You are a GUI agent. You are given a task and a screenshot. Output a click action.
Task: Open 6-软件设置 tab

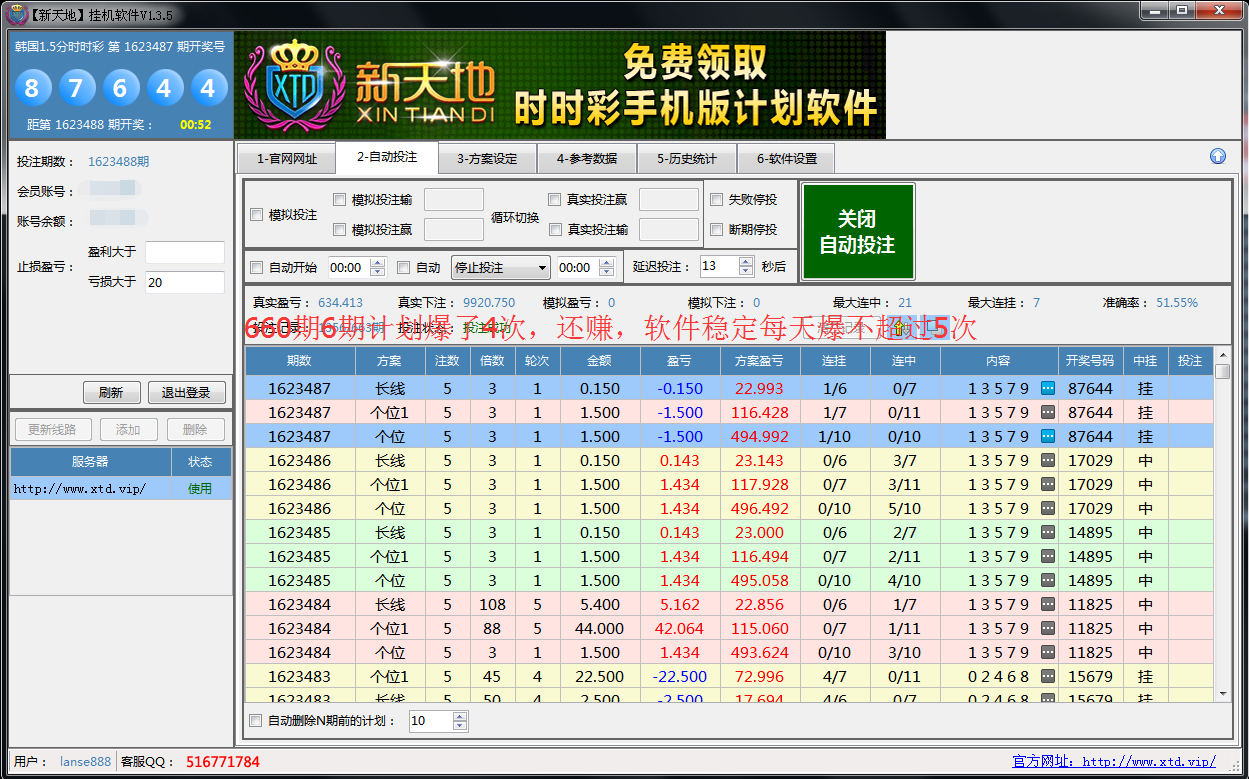[x=786, y=158]
